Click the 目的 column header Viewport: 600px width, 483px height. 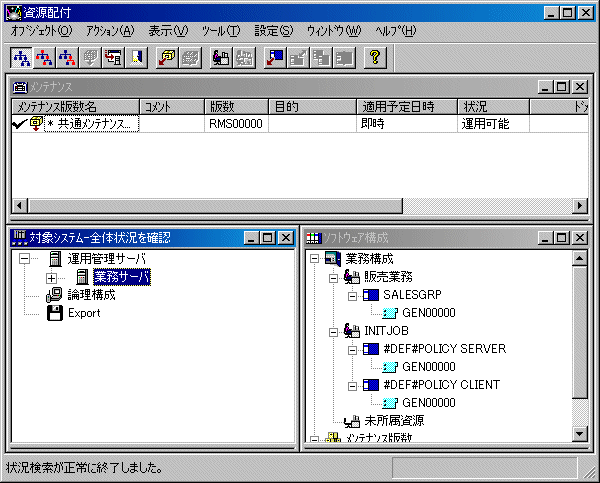[x=312, y=106]
